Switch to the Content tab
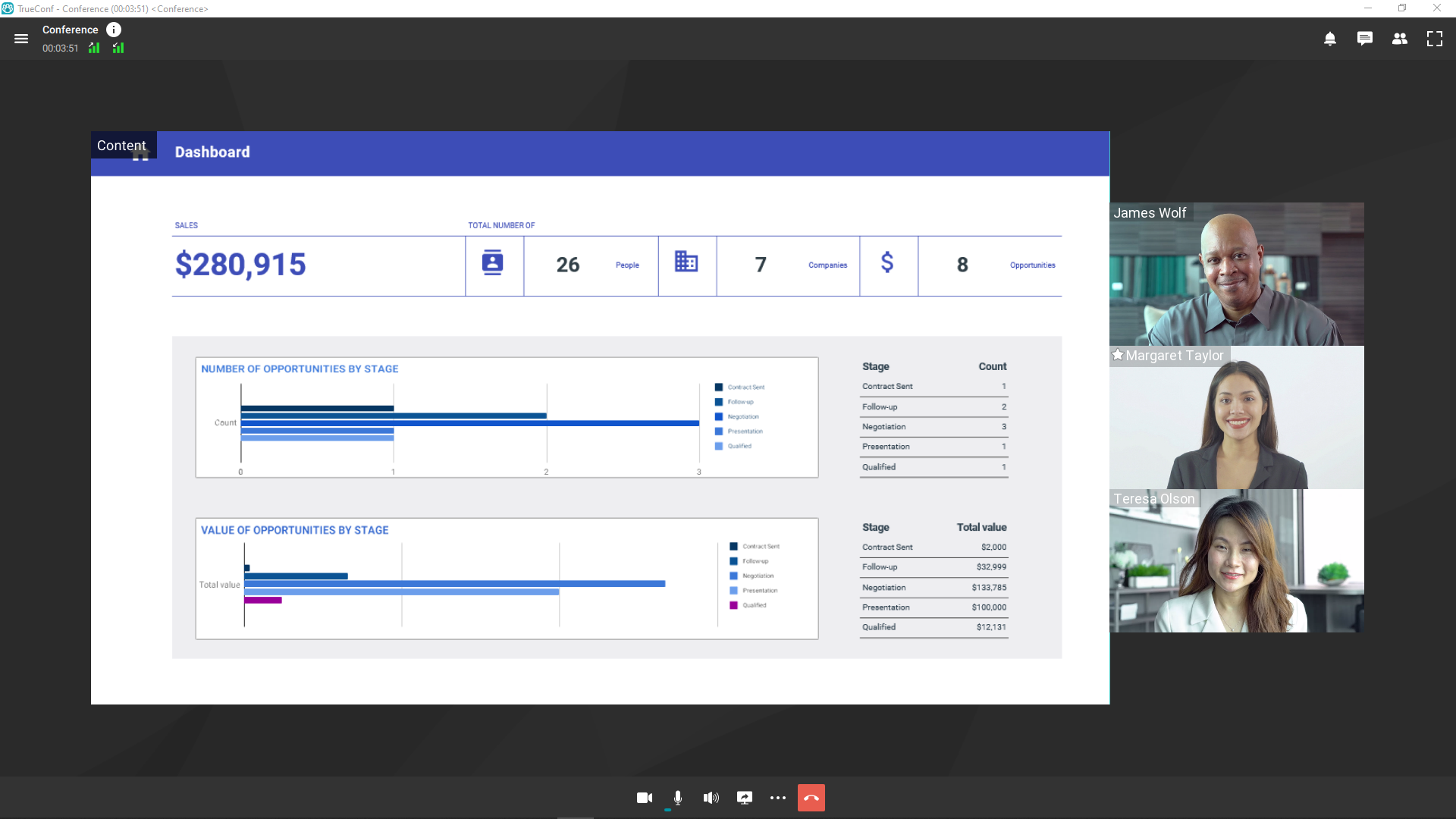This screenshot has height=819, width=1456. pos(121,145)
